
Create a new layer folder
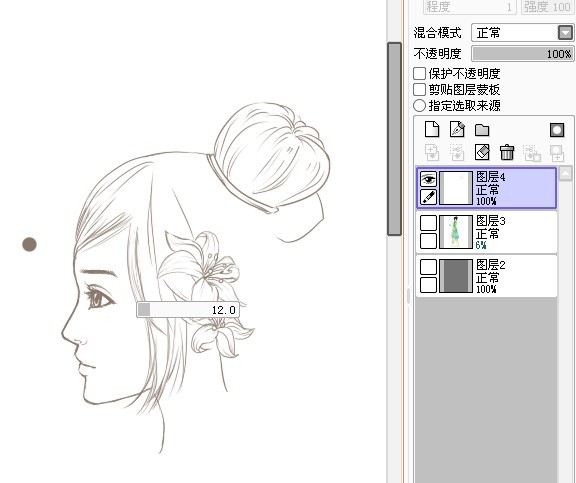coord(482,130)
